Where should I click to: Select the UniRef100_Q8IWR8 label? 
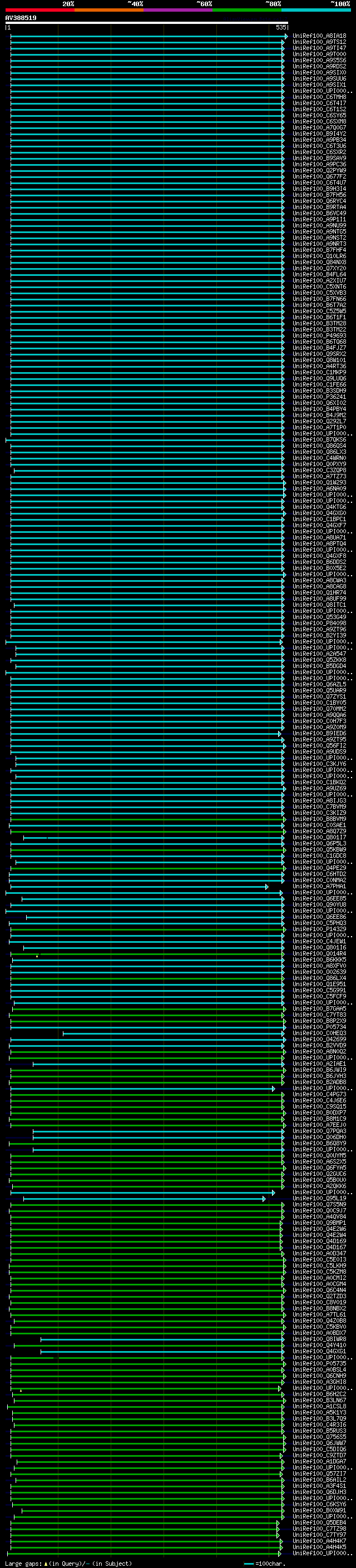point(319,1339)
